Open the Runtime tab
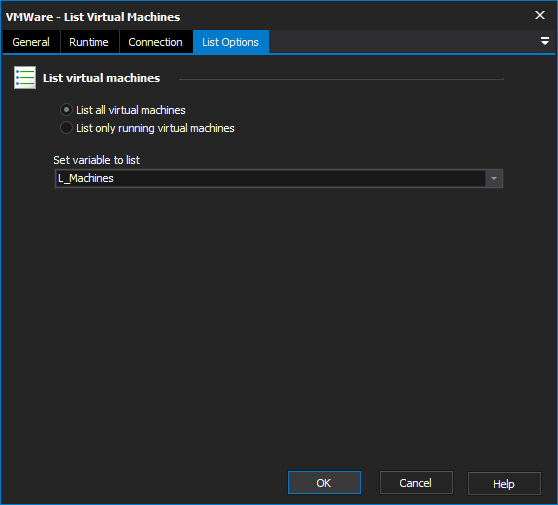This screenshot has width=558, height=505. (x=89, y=42)
